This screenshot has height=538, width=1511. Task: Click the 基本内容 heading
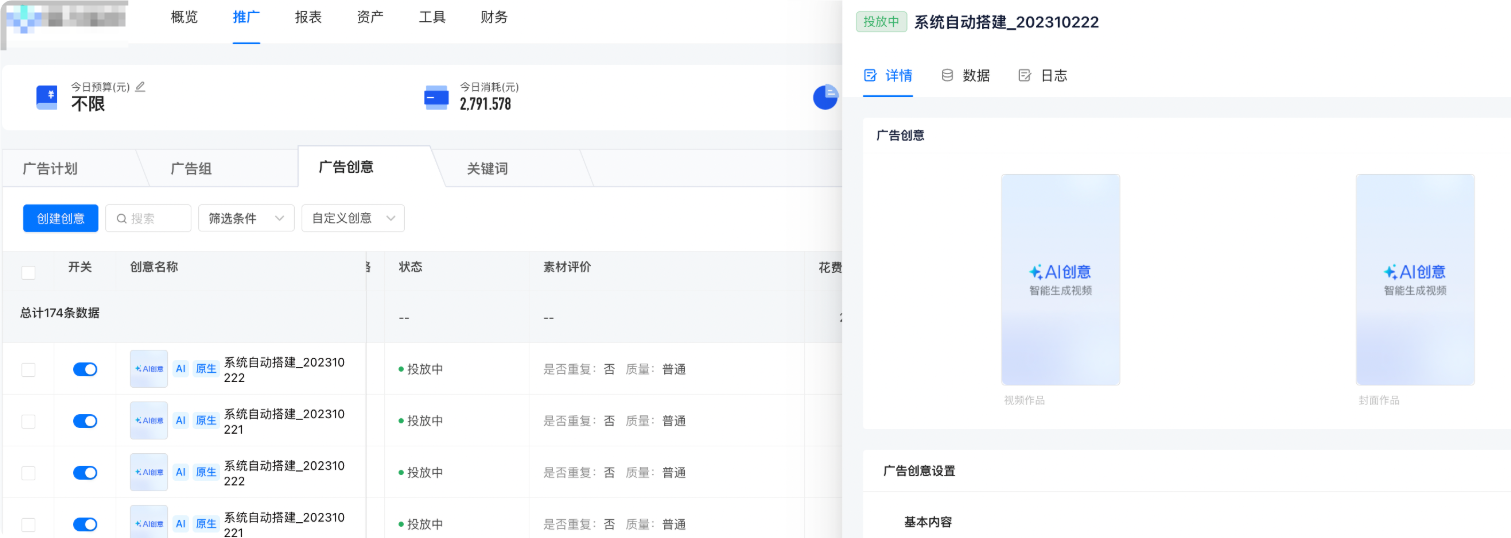tap(928, 522)
